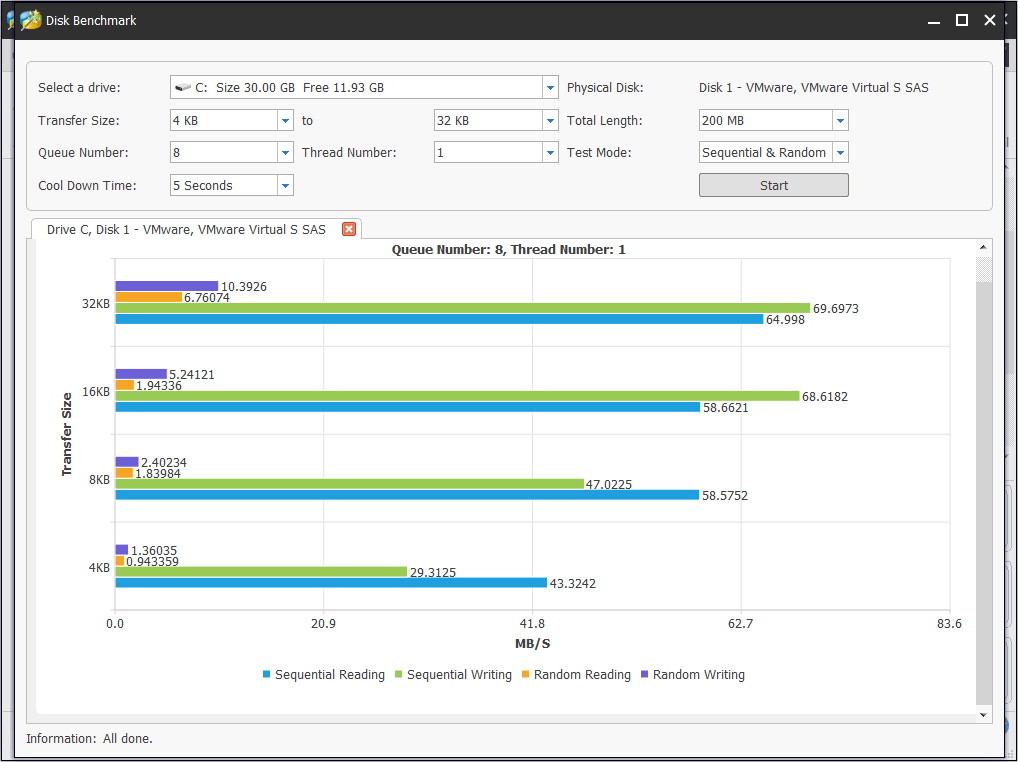
Task: Click the 16KB sequential writing bar 68.6182
Action: coord(457,396)
